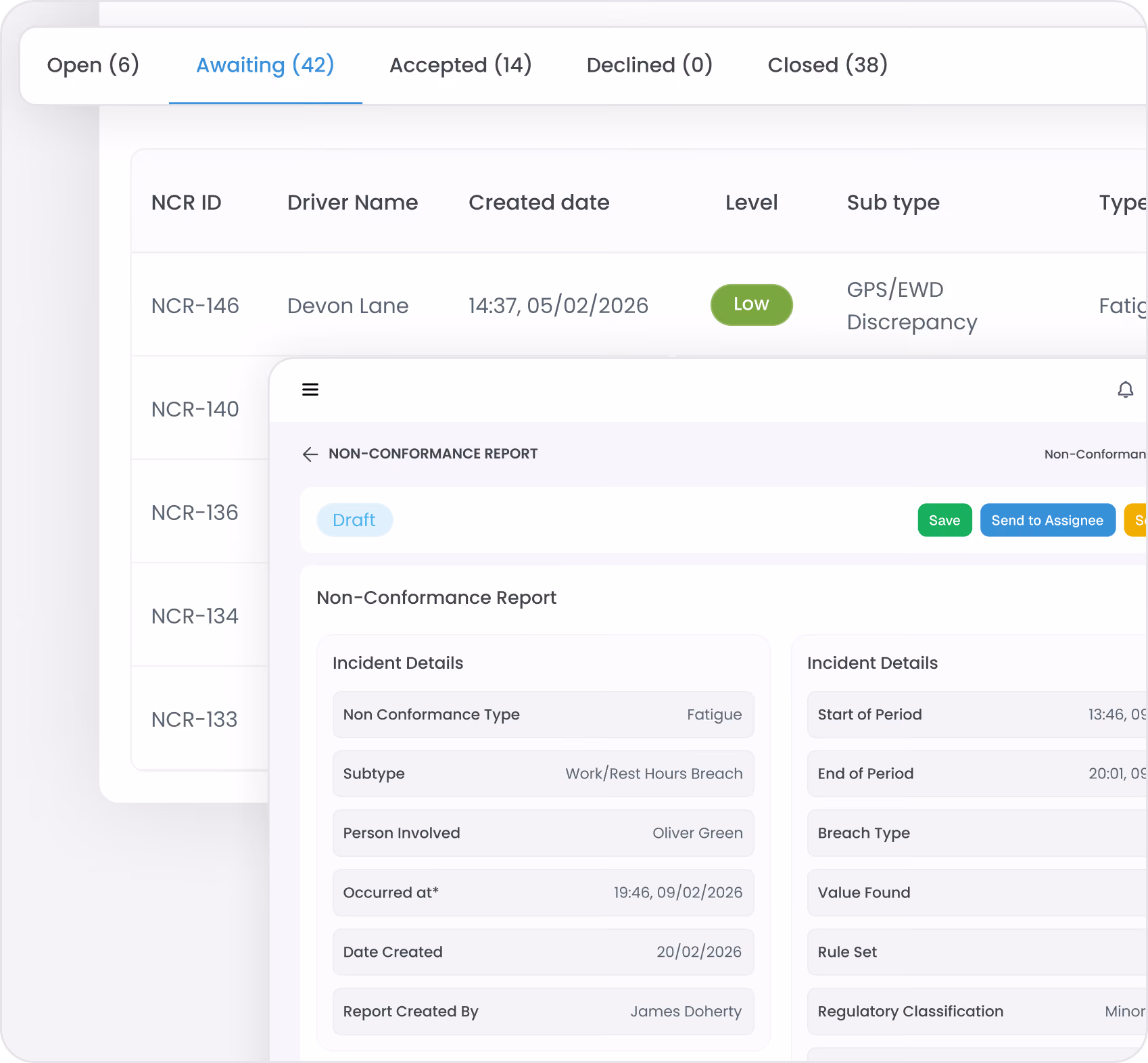Click the back arrow beside NON-CONFORMANCE REPORT
This screenshot has width=1148, height=1063.
coord(310,454)
